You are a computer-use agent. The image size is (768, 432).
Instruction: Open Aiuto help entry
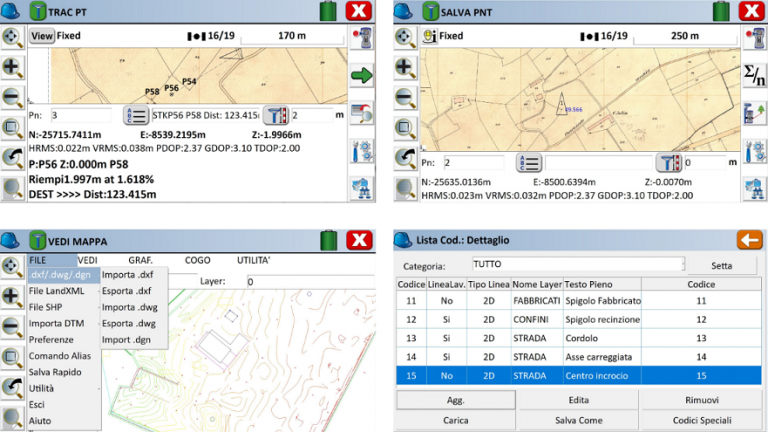[64, 420]
